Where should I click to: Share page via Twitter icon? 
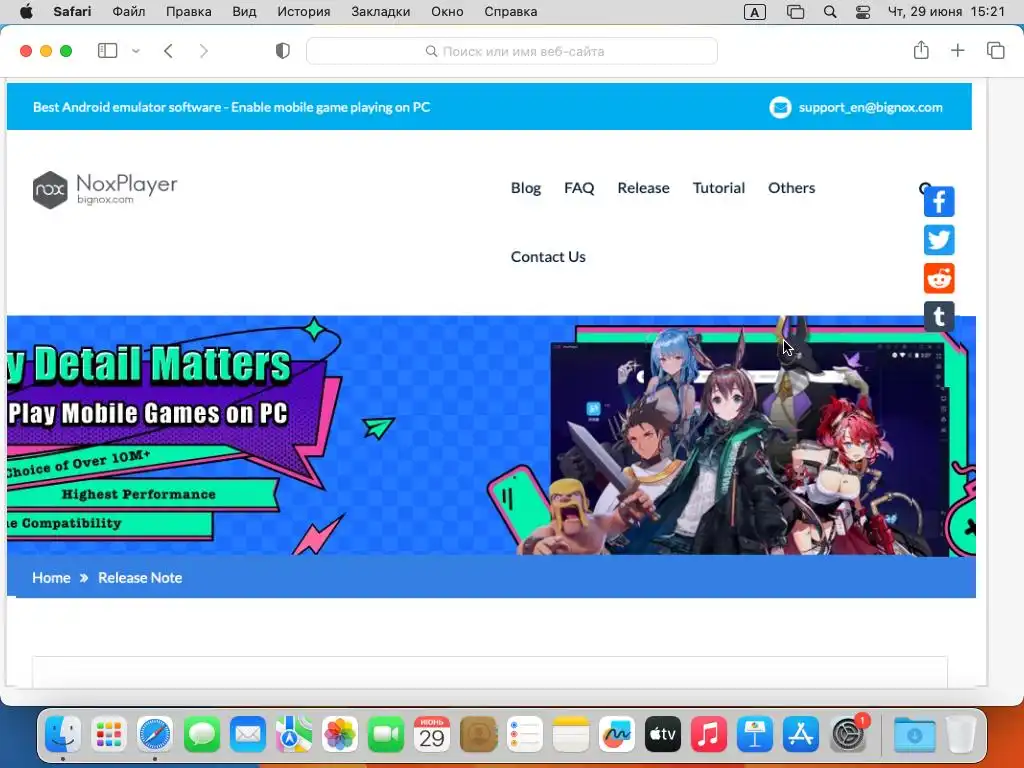coord(939,240)
